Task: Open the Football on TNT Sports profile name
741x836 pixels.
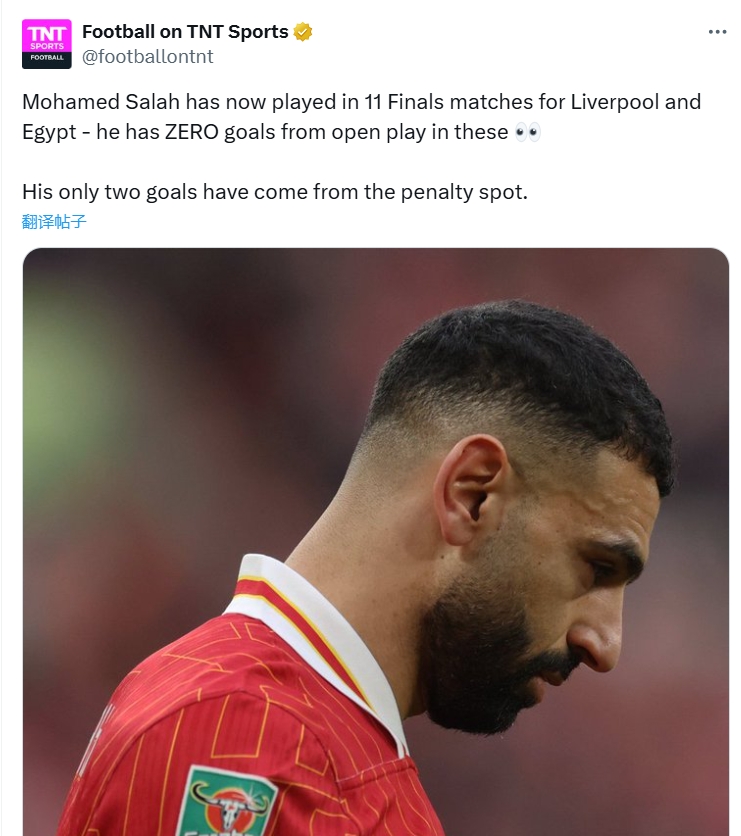Action: [185, 32]
